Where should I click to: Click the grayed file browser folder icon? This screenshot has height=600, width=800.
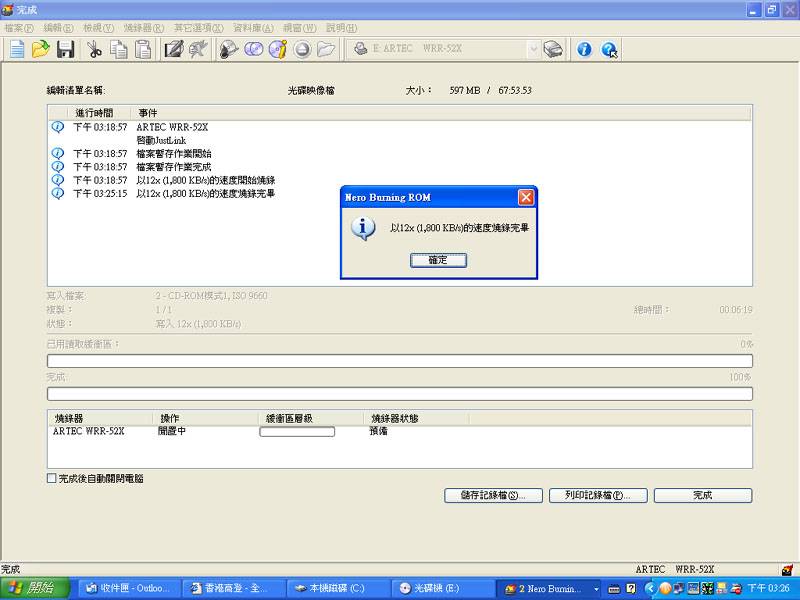pos(326,49)
